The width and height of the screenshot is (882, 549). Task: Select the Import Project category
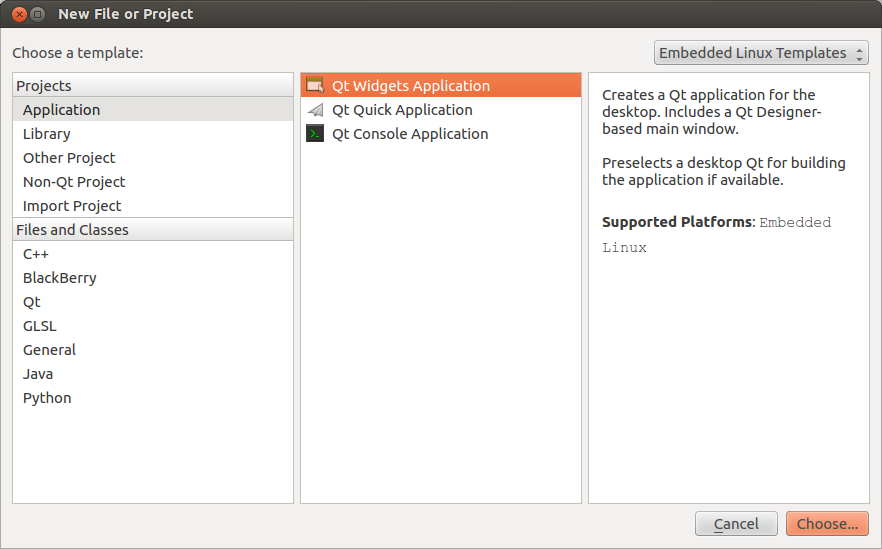pyautogui.click(x=153, y=206)
